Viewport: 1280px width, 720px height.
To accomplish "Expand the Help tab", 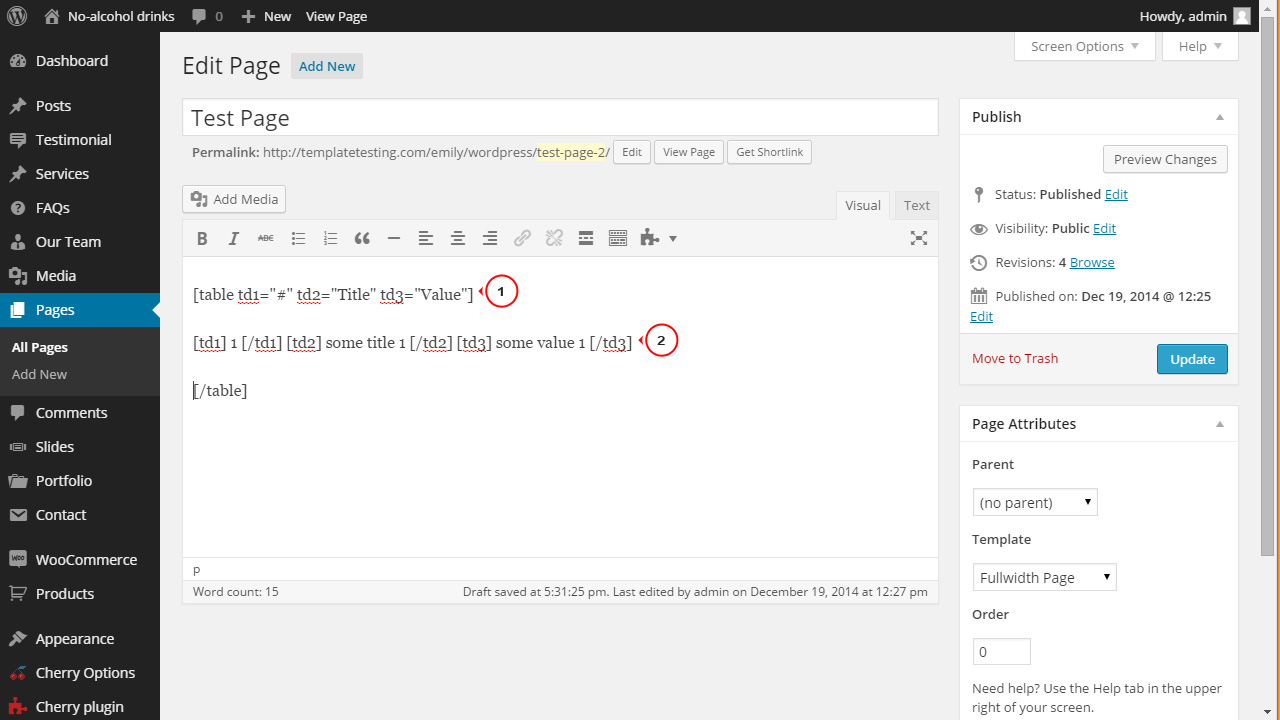I will (1200, 46).
